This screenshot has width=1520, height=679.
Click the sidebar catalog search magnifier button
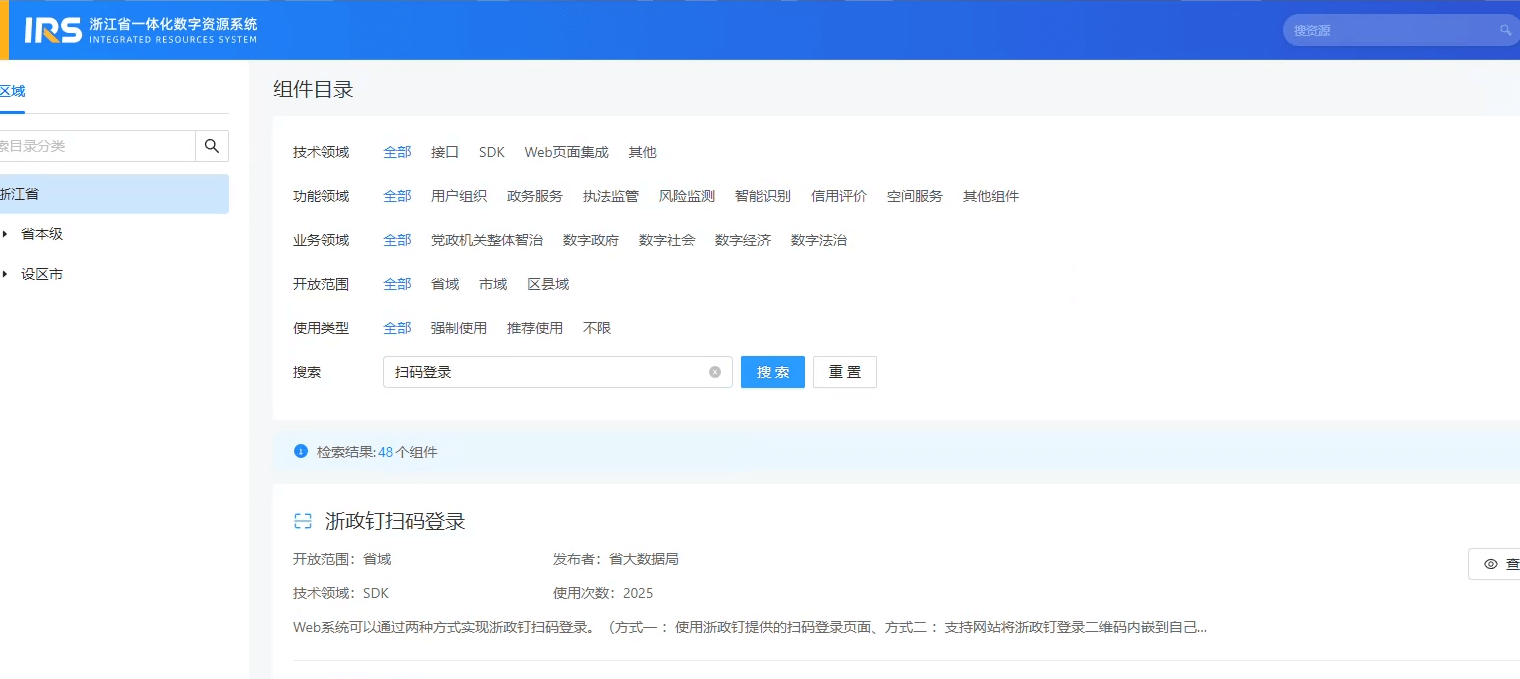pyautogui.click(x=212, y=146)
